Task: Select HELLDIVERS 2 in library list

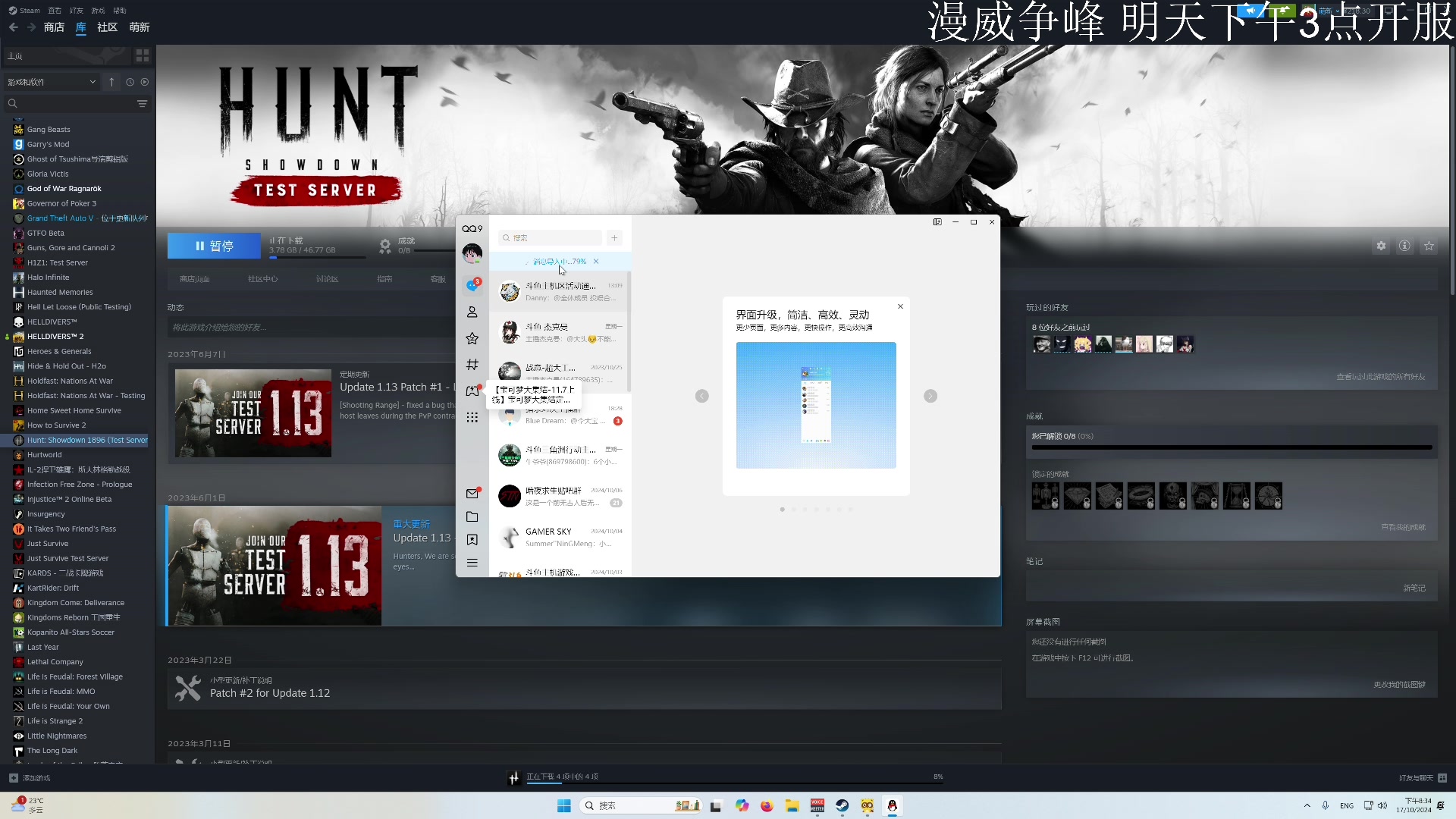Action: pyautogui.click(x=55, y=337)
